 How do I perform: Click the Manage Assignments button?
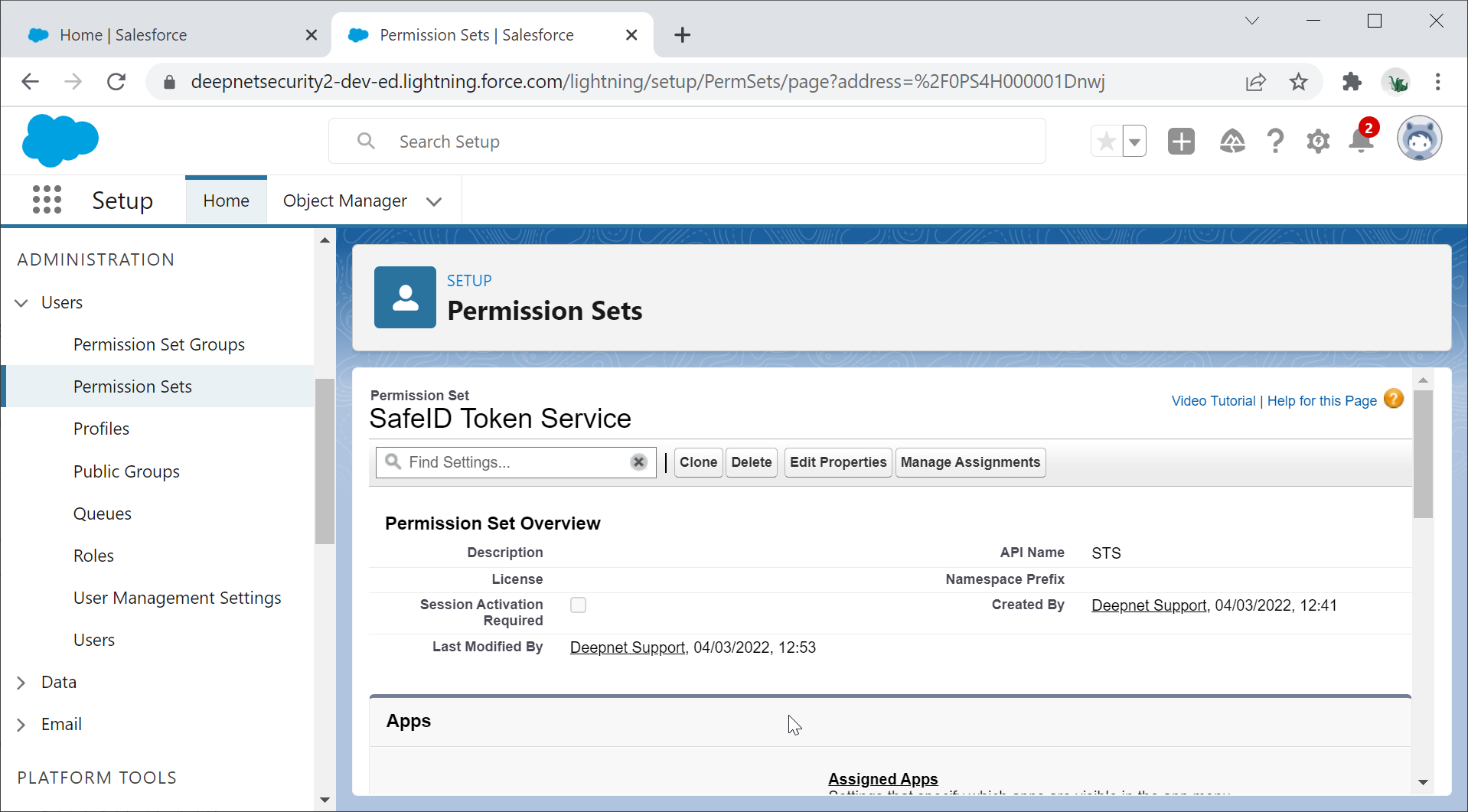970,462
